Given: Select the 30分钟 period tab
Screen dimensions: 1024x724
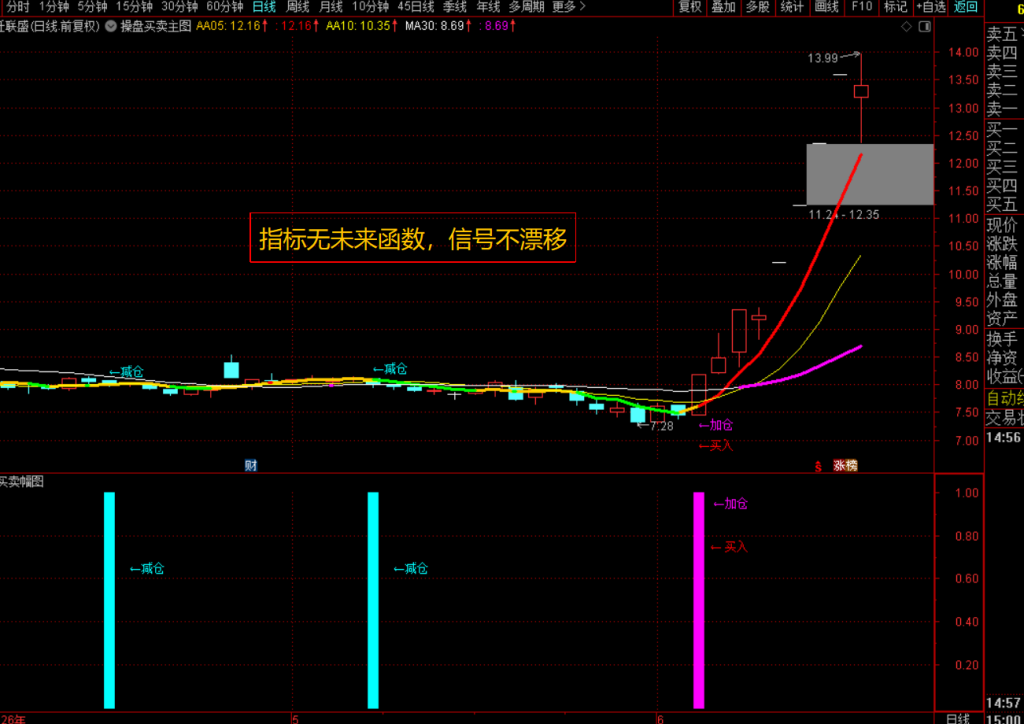Looking at the screenshot, I should click(x=180, y=7).
